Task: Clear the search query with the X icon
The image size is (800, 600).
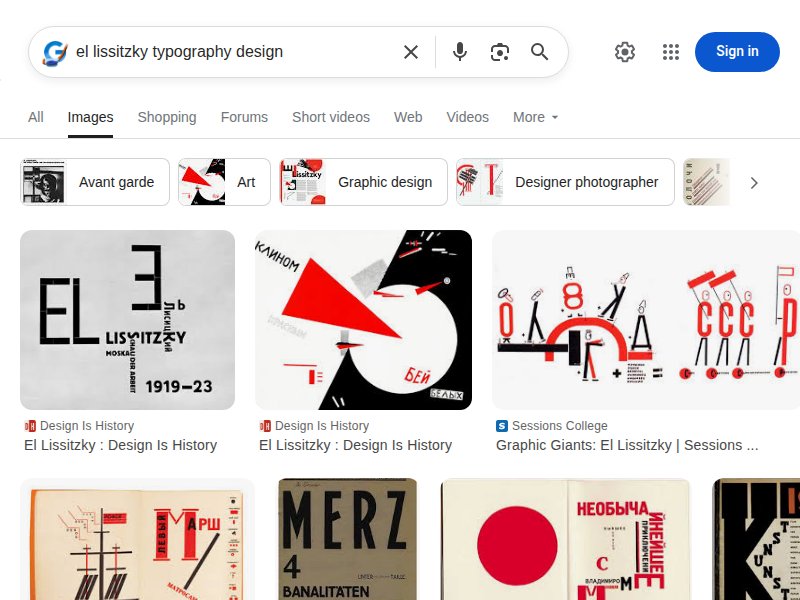Action: (410, 52)
